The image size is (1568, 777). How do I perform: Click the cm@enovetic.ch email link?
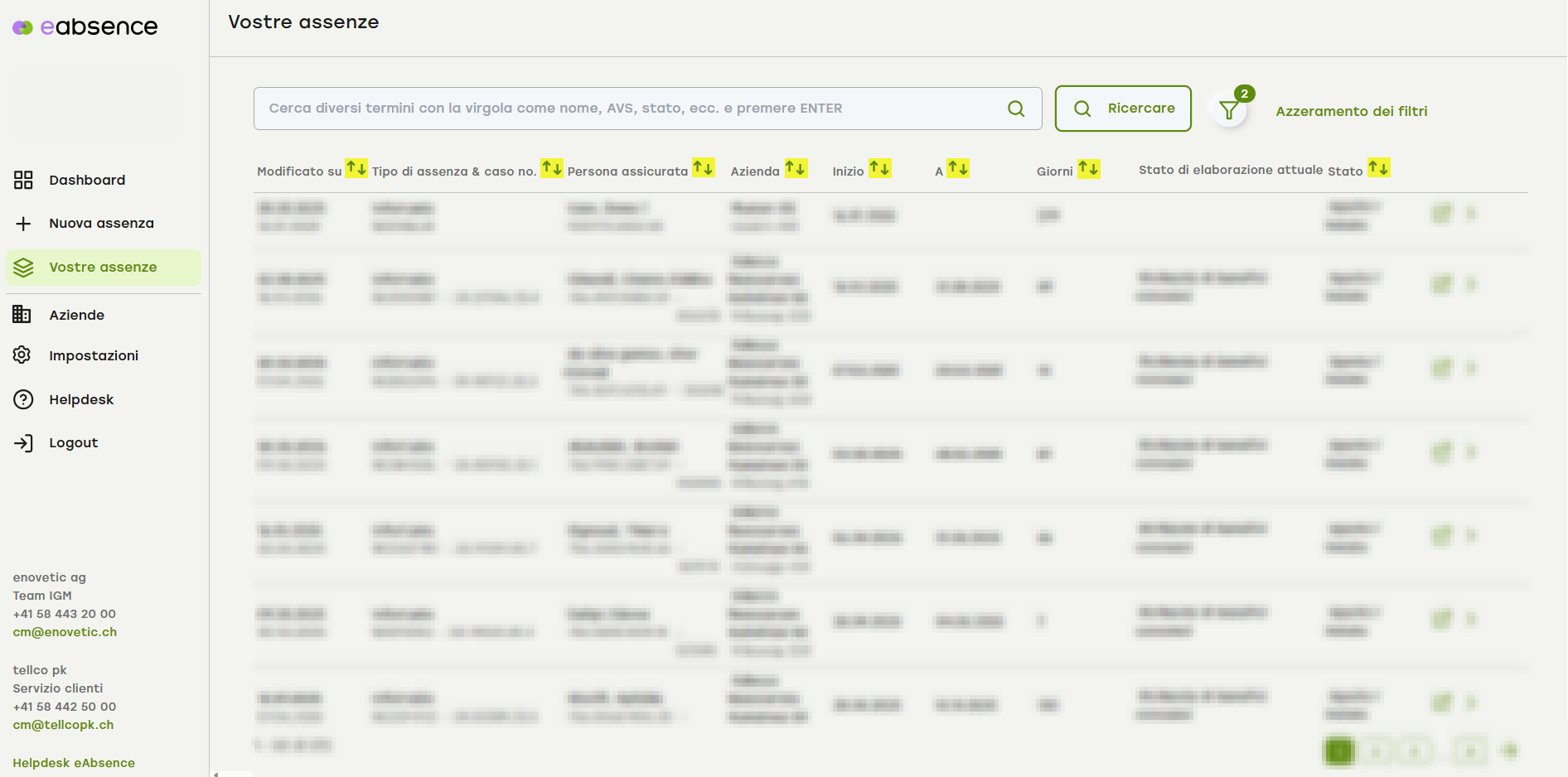pos(65,632)
